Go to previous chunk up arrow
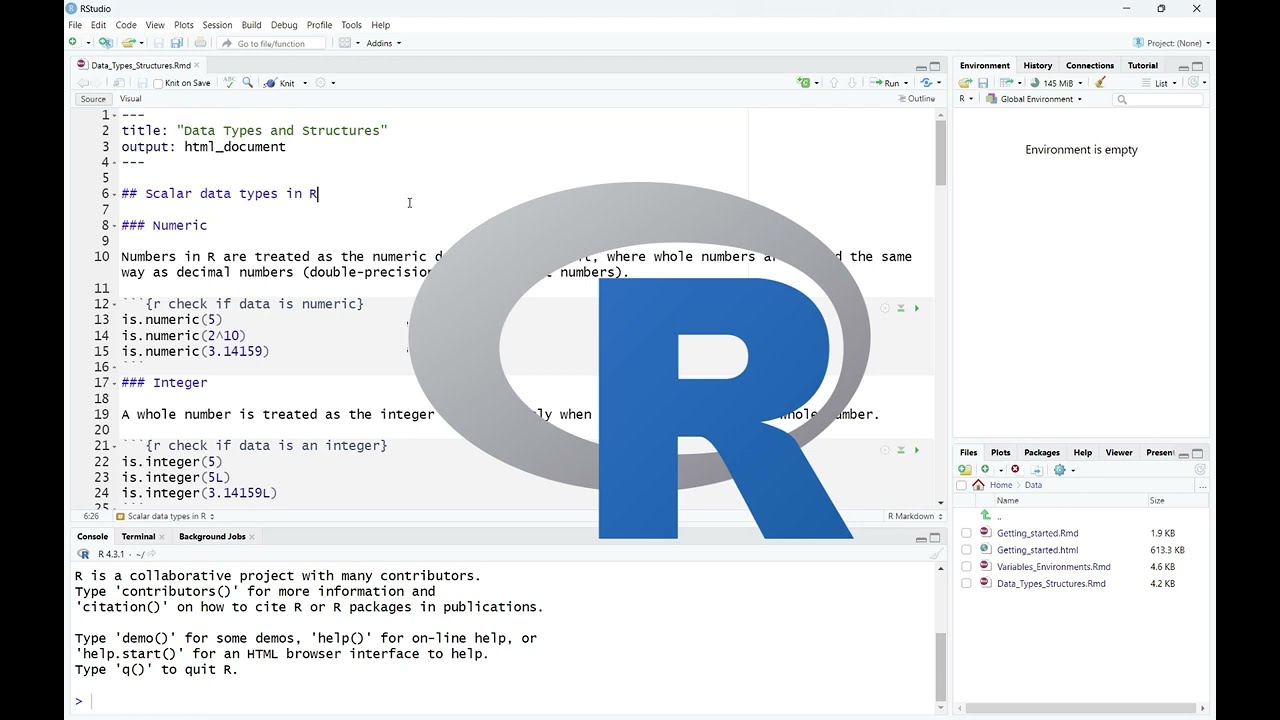The width and height of the screenshot is (1280, 720). tap(834, 83)
